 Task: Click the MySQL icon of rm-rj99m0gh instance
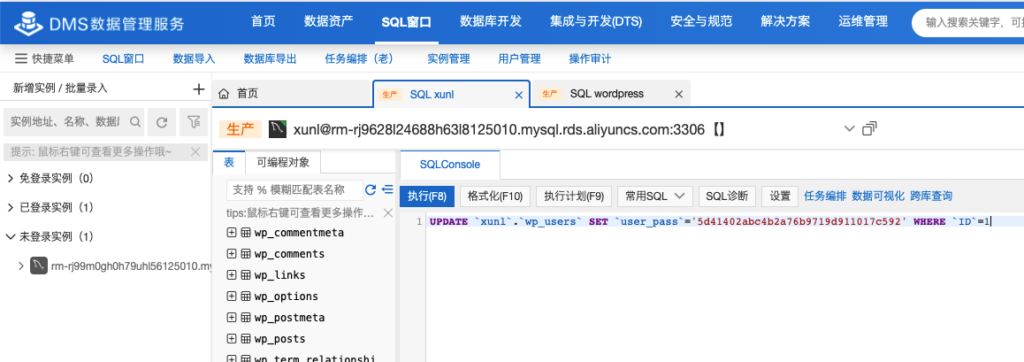tap(39, 266)
